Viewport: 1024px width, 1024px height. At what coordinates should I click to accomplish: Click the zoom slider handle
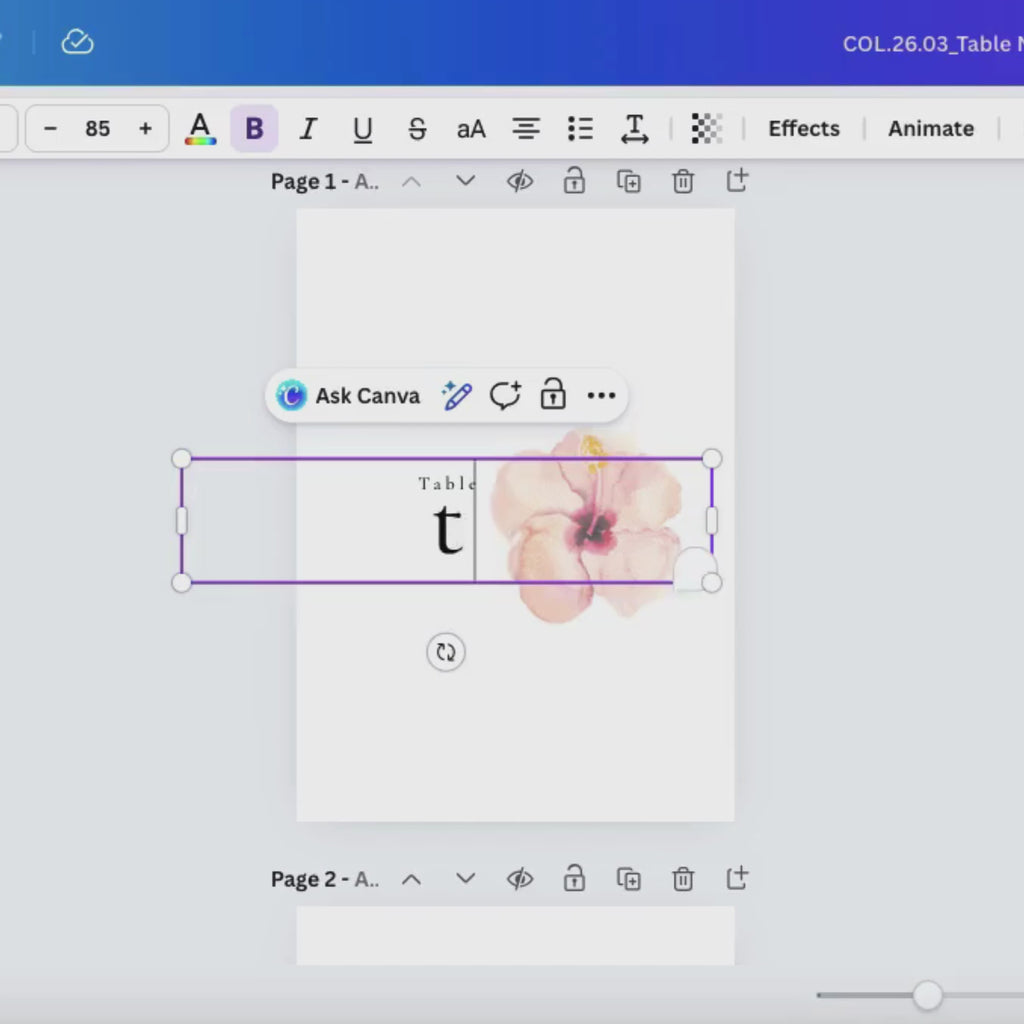927,995
